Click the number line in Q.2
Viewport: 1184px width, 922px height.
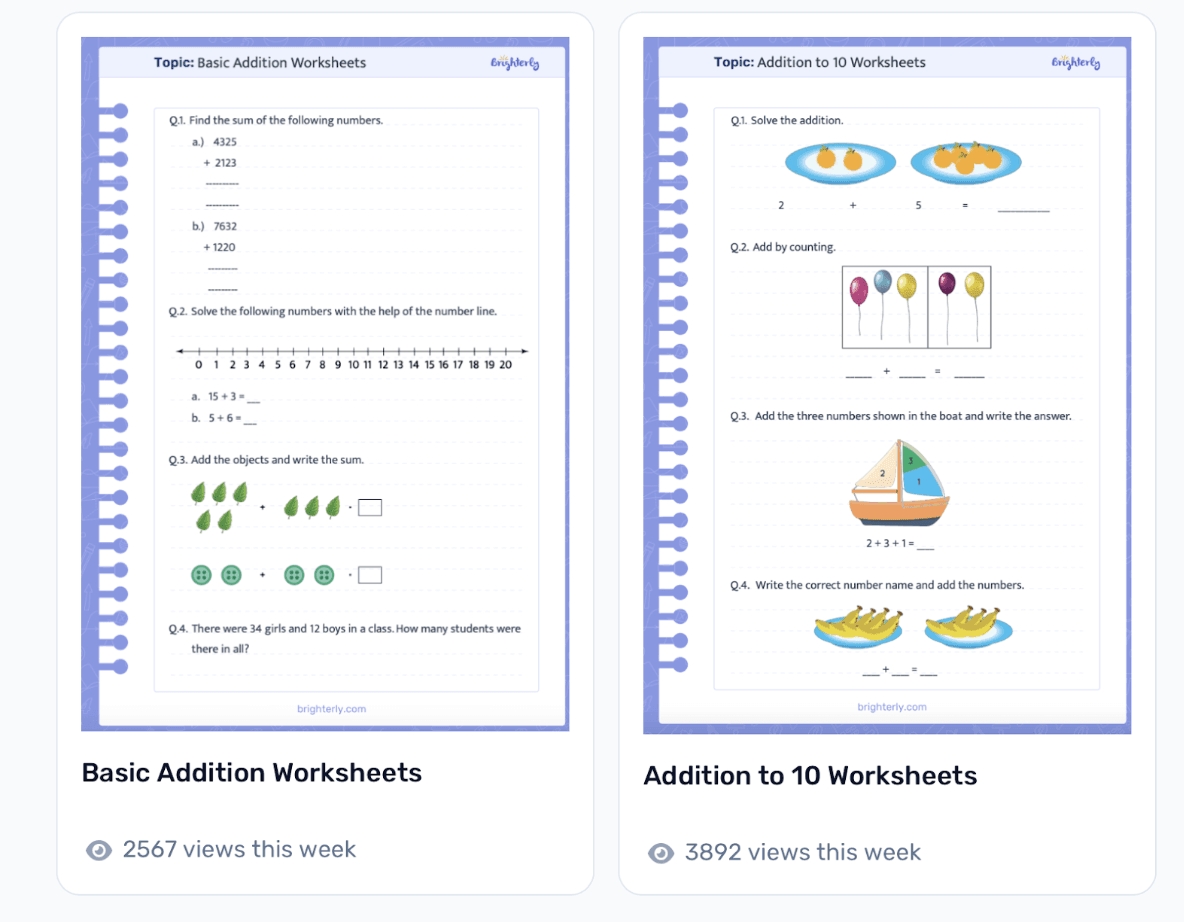click(x=352, y=353)
